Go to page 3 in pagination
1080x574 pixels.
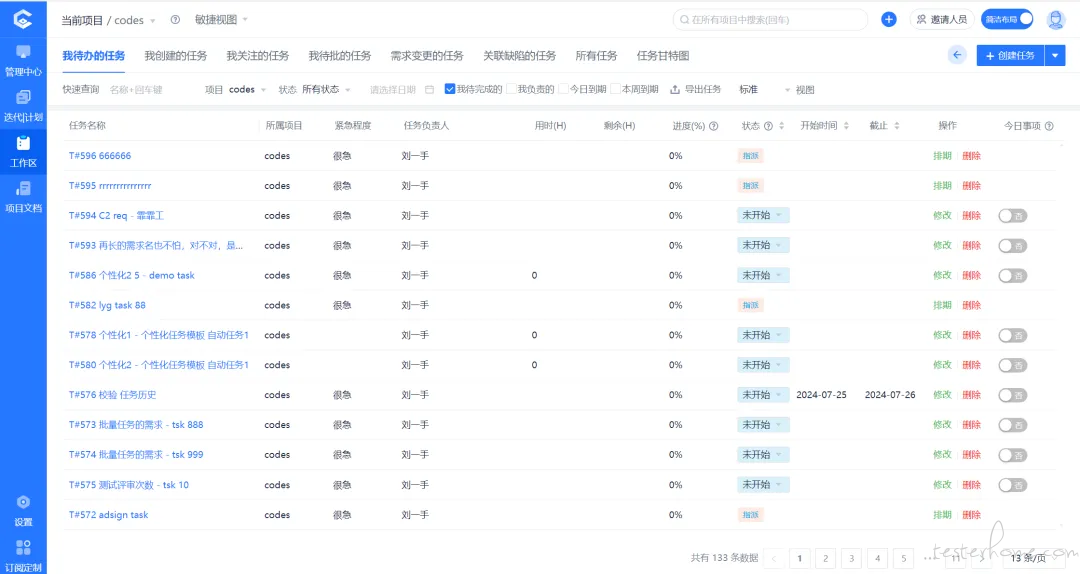[x=851, y=558]
